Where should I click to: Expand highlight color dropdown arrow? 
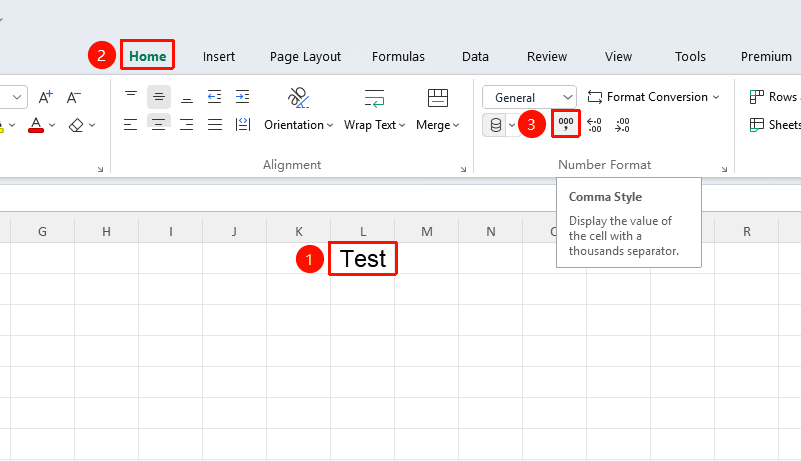pos(12,125)
